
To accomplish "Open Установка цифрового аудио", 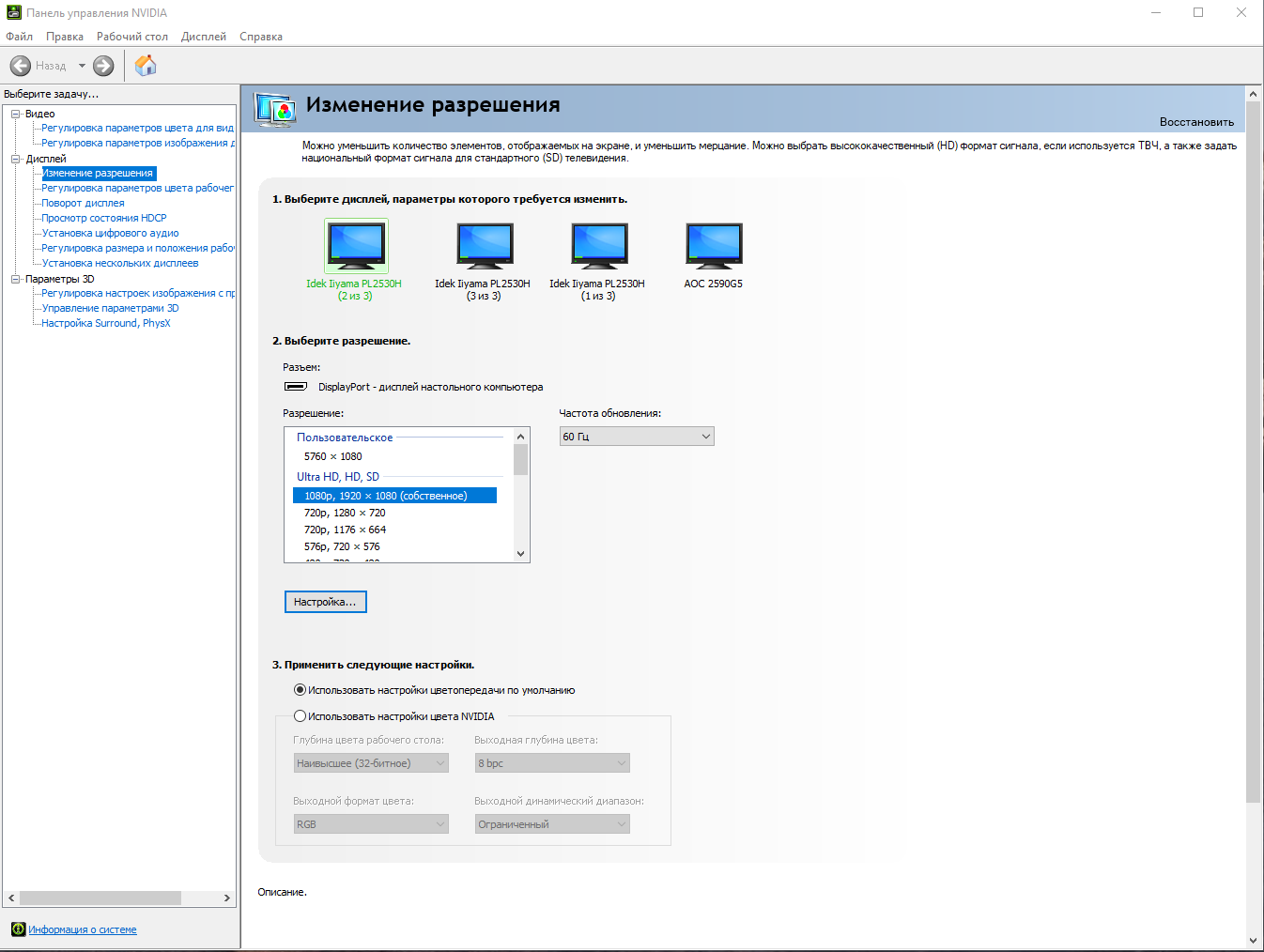I will (110, 233).
